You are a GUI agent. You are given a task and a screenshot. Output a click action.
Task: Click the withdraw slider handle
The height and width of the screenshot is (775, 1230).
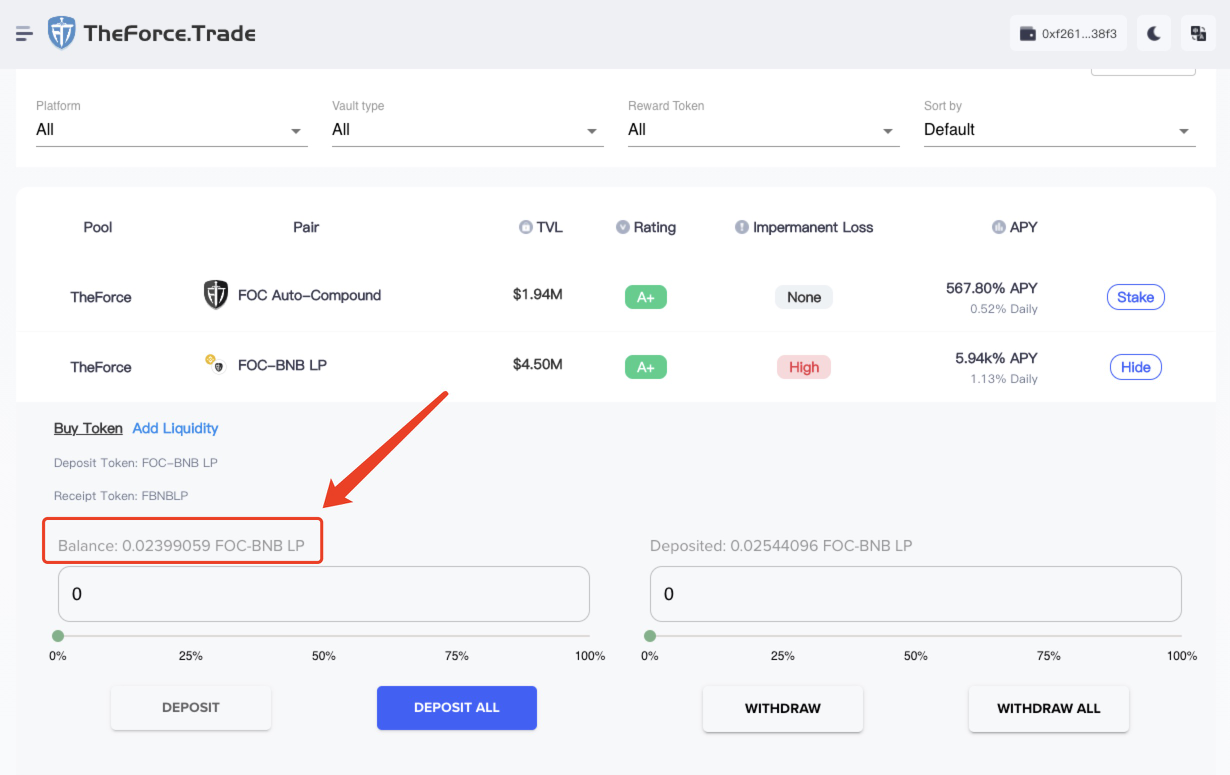click(650, 636)
